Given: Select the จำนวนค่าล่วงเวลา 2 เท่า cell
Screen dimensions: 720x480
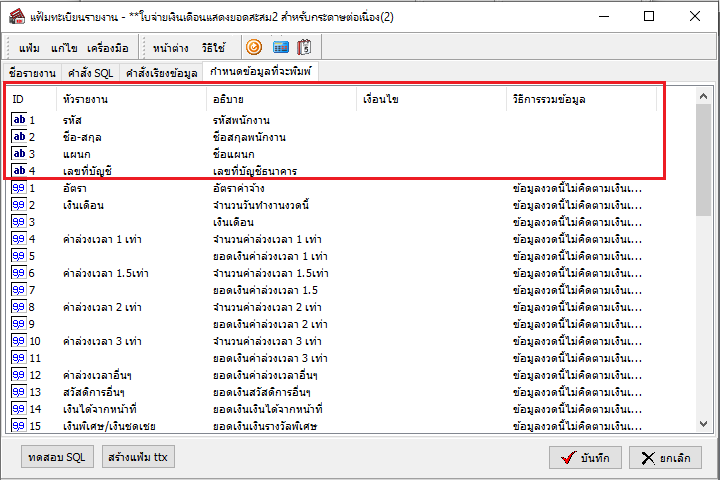Looking at the screenshot, I should (x=267, y=307).
